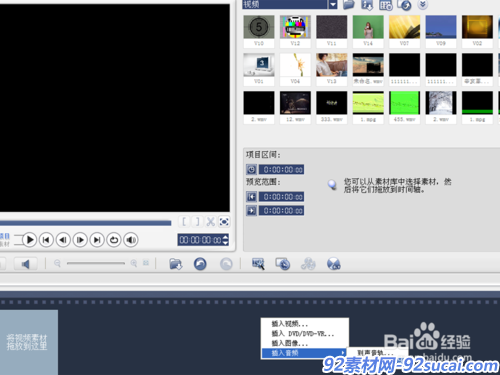
Task: Open Smart Proxy Manager icon
Action: (x=258, y=264)
